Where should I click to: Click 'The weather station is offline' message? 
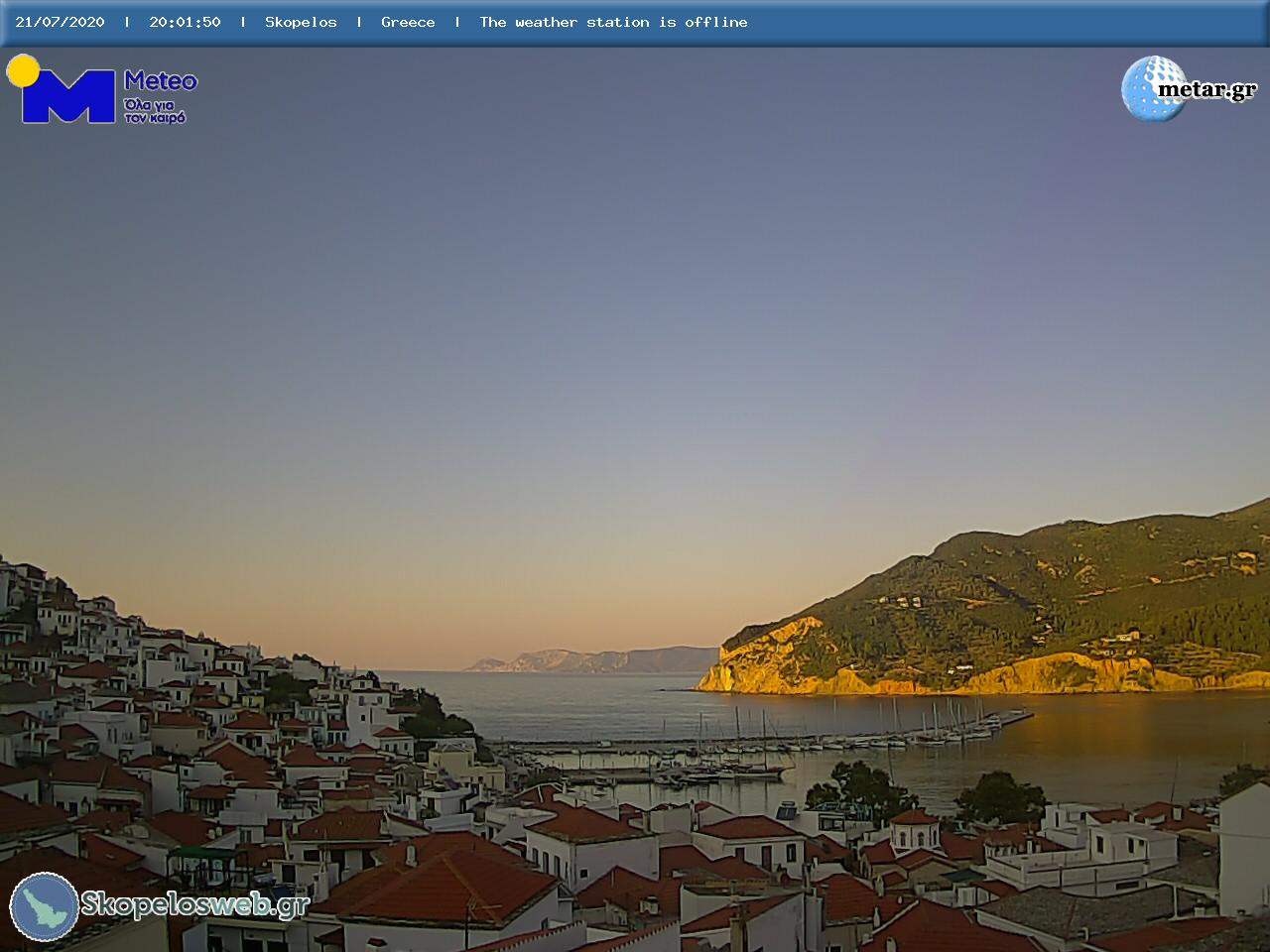(613, 22)
